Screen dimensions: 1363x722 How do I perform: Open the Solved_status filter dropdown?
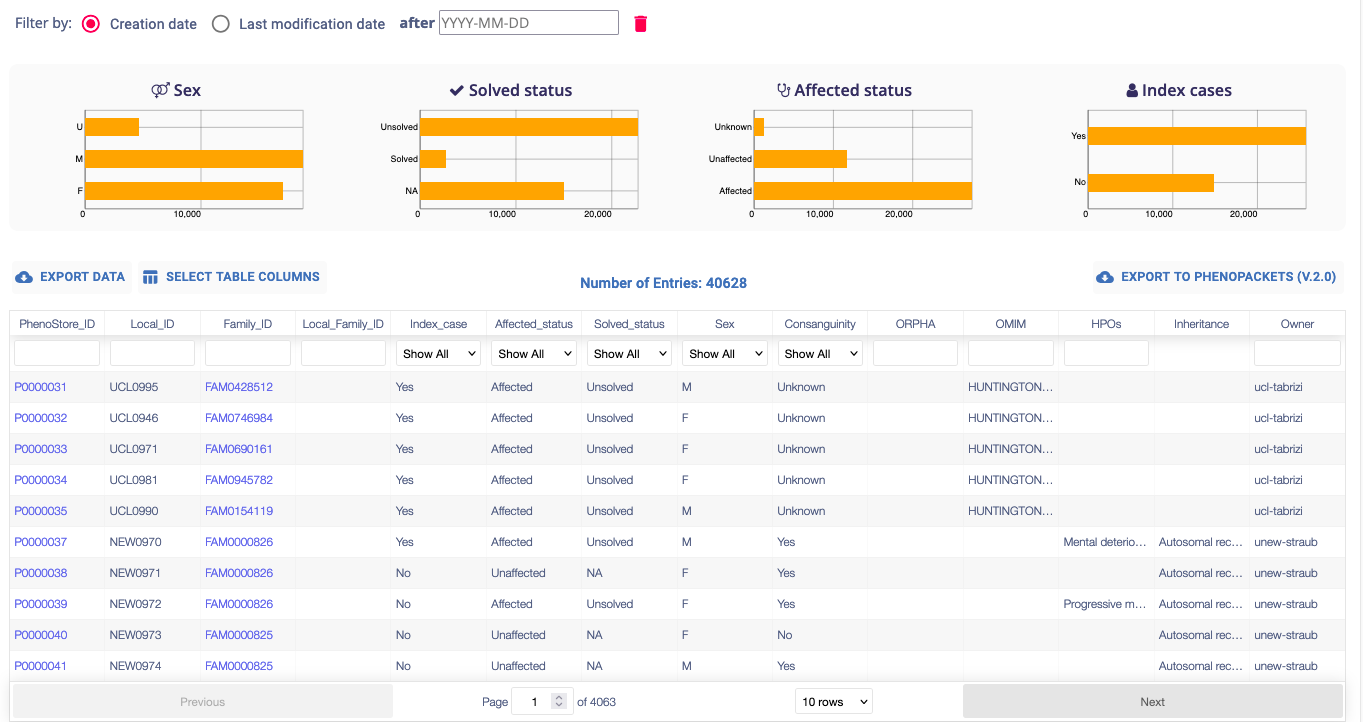[629, 353]
